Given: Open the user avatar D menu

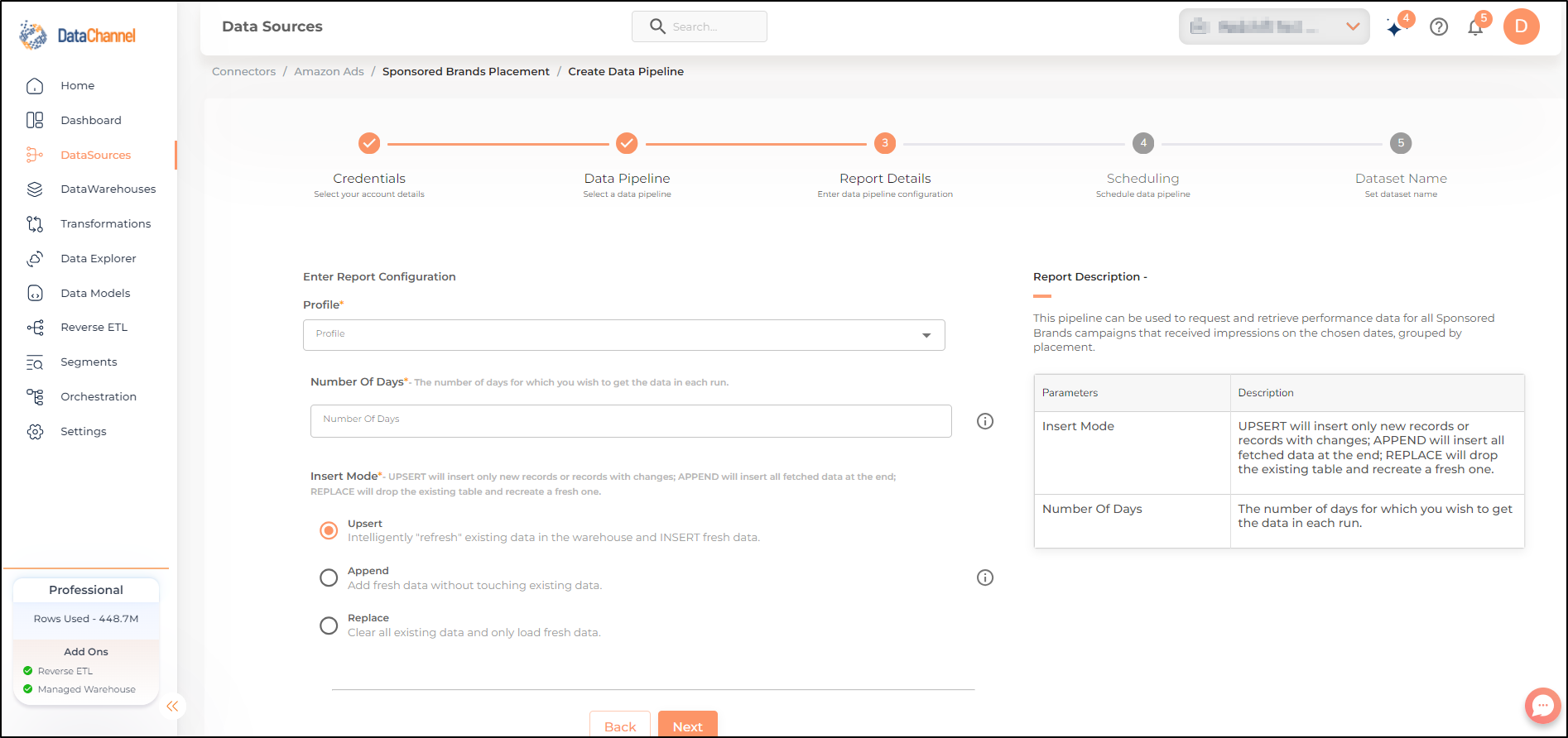Looking at the screenshot, I should [1521, 26].
